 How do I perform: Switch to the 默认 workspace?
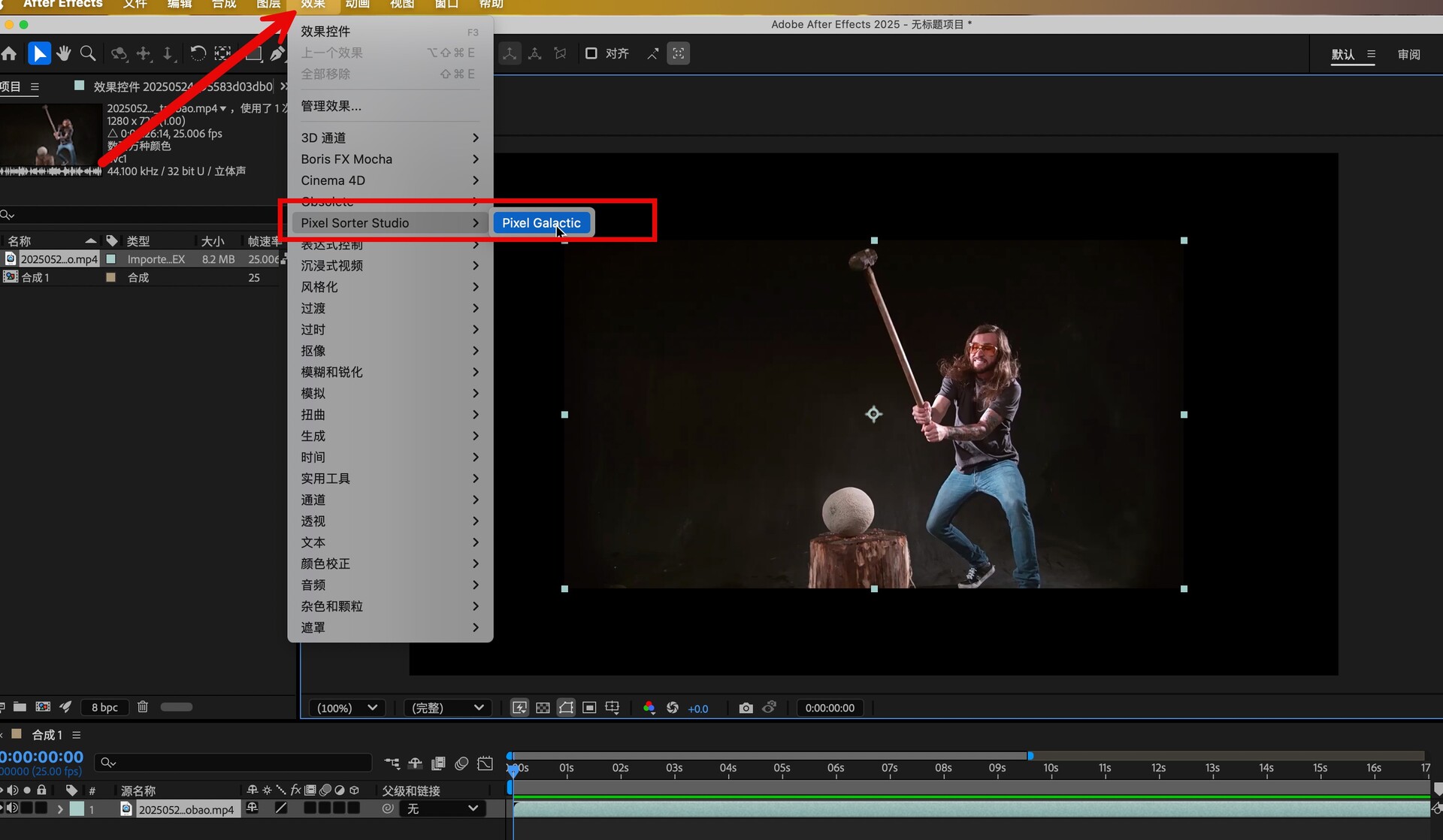tap(1343, 54)
